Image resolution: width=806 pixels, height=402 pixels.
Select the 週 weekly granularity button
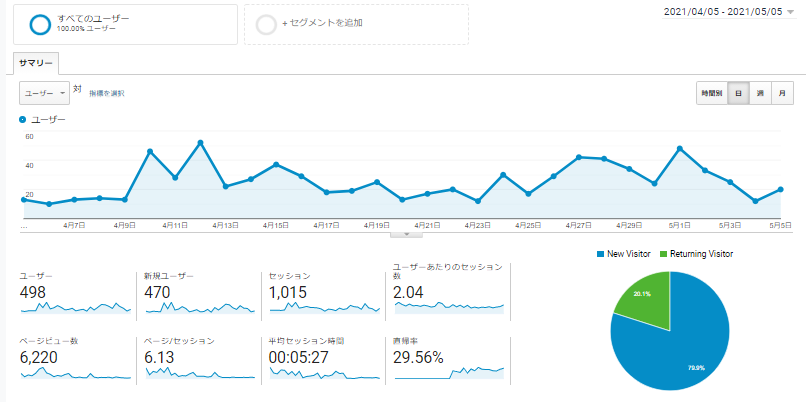tap(760, 93)
